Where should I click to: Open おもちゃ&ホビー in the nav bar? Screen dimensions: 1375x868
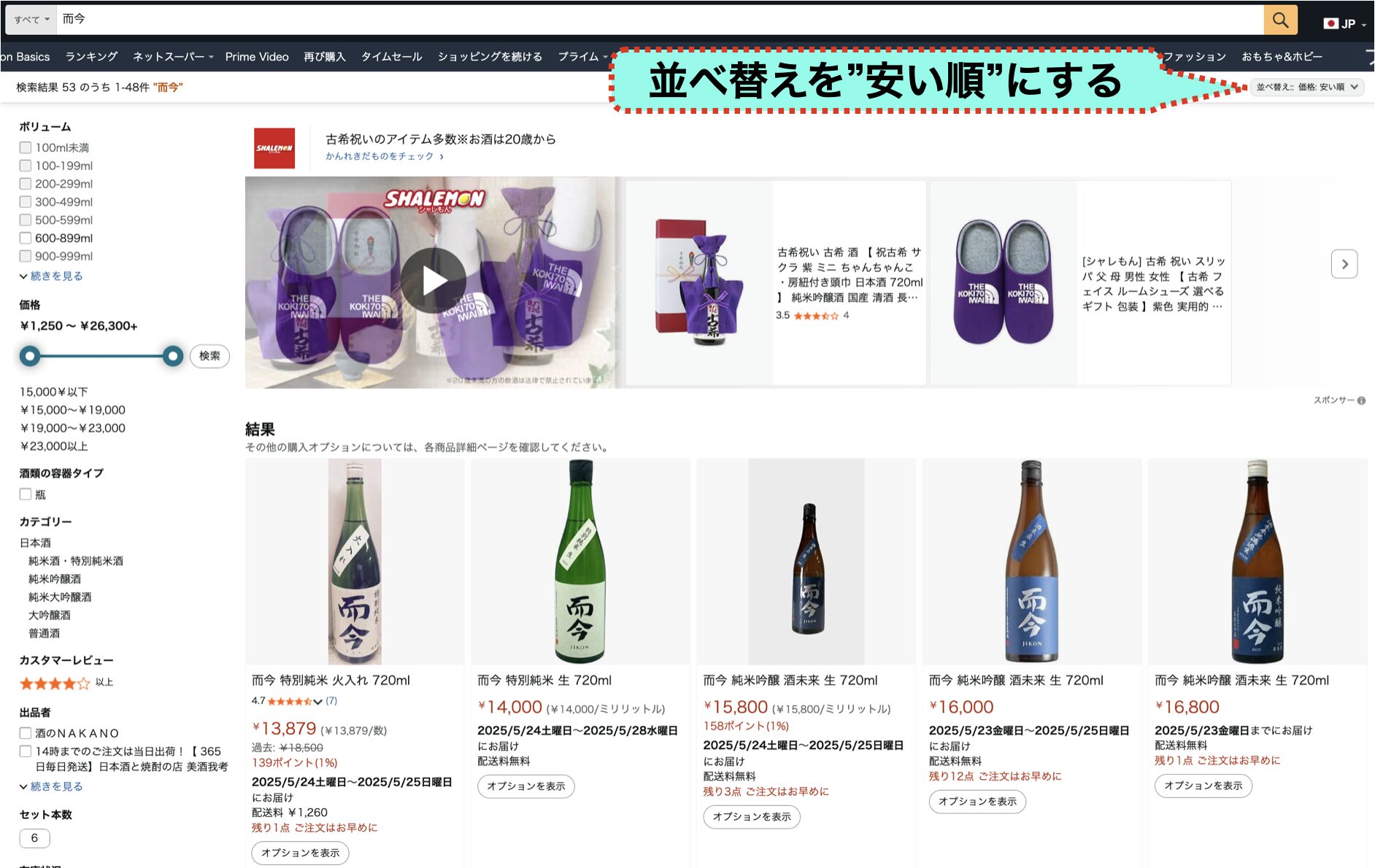[1282, 57]
